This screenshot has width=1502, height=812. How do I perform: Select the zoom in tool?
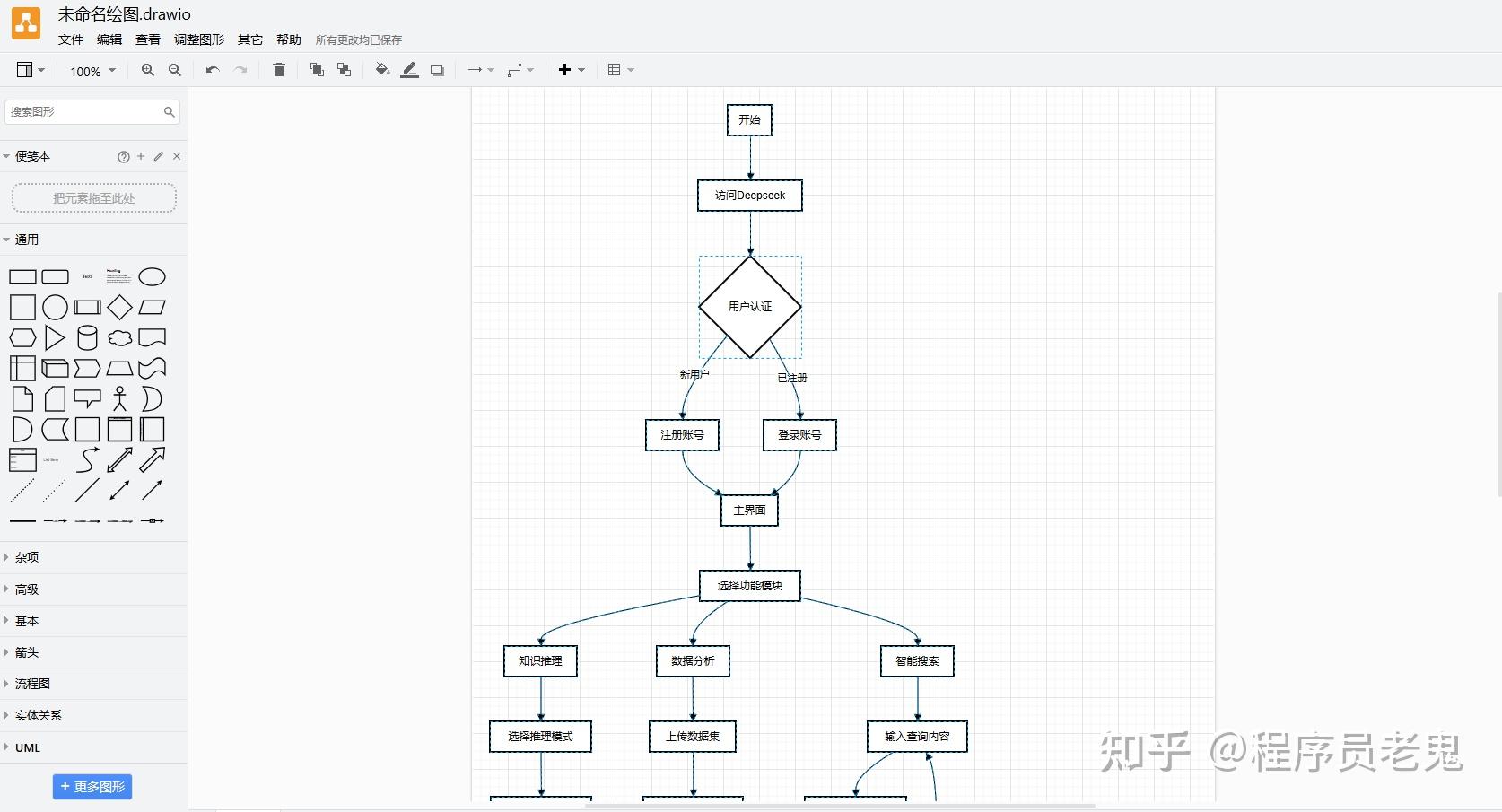pos(147,70)
